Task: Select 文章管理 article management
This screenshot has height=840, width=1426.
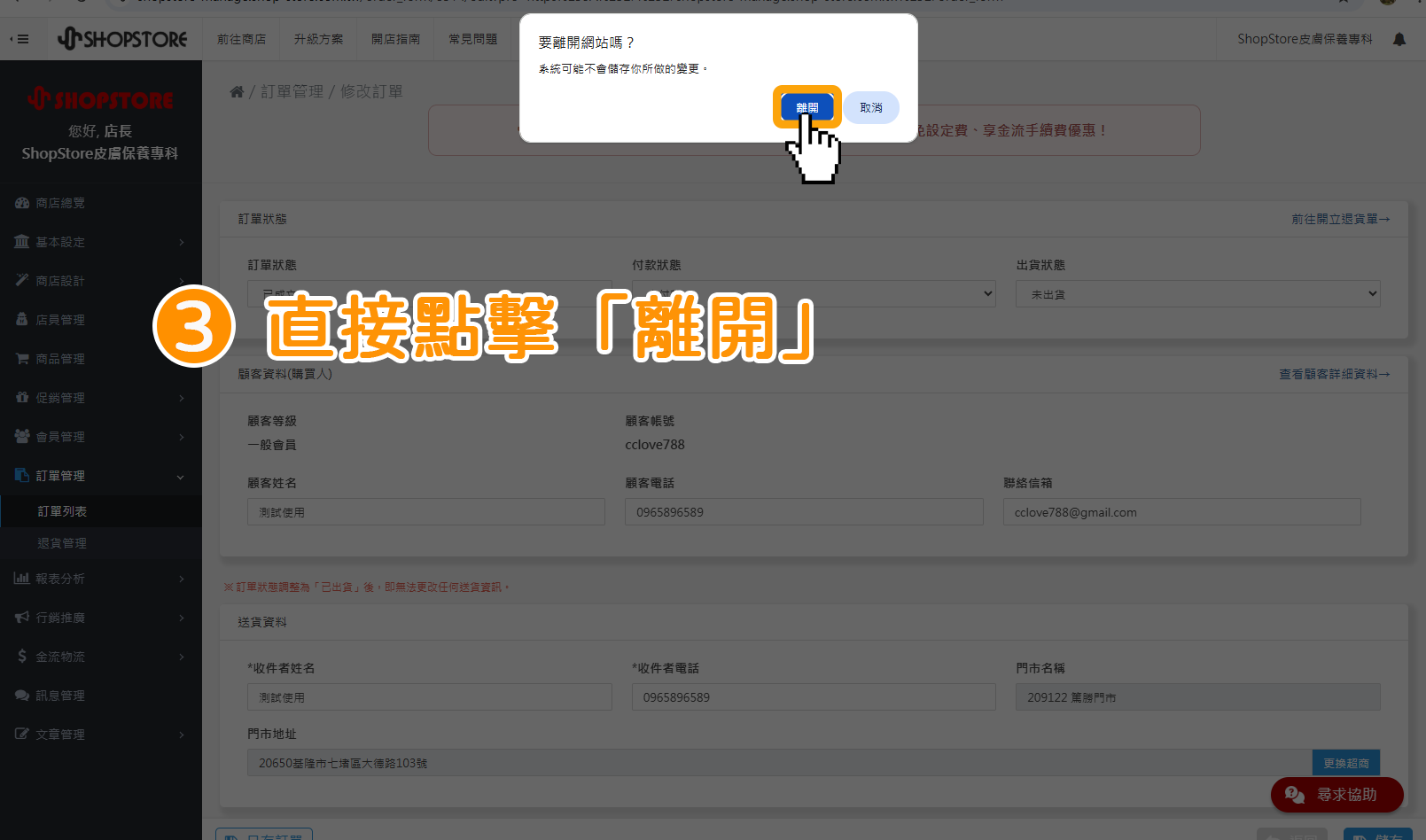Action: click(58, 734)
